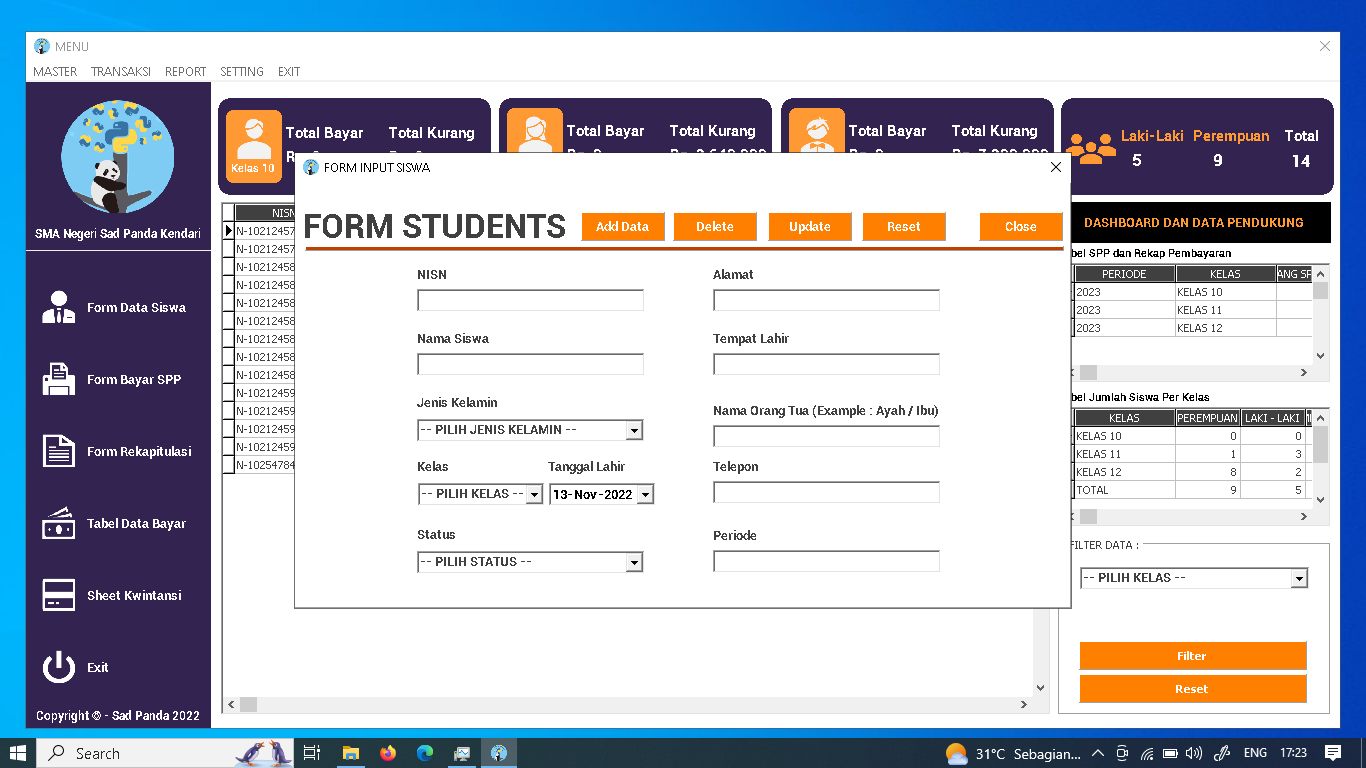Expand the Pilih Kelas dropdown in form
This screenshot has height=768, width=1366.
pyautogui.click(x=534, y=494)
